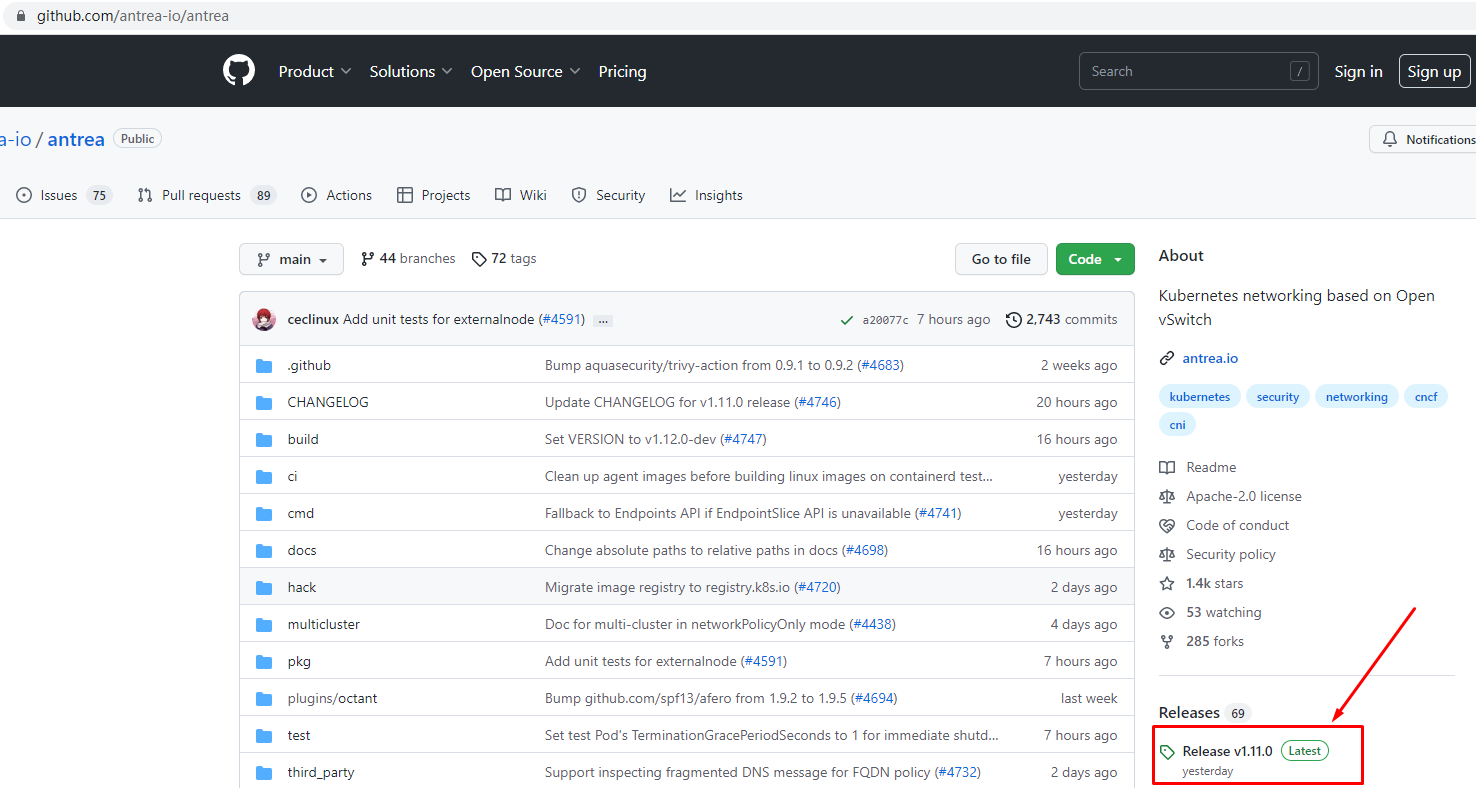
Task: Open the Open Source dropdown menu
Action: (x=526, y=71)
